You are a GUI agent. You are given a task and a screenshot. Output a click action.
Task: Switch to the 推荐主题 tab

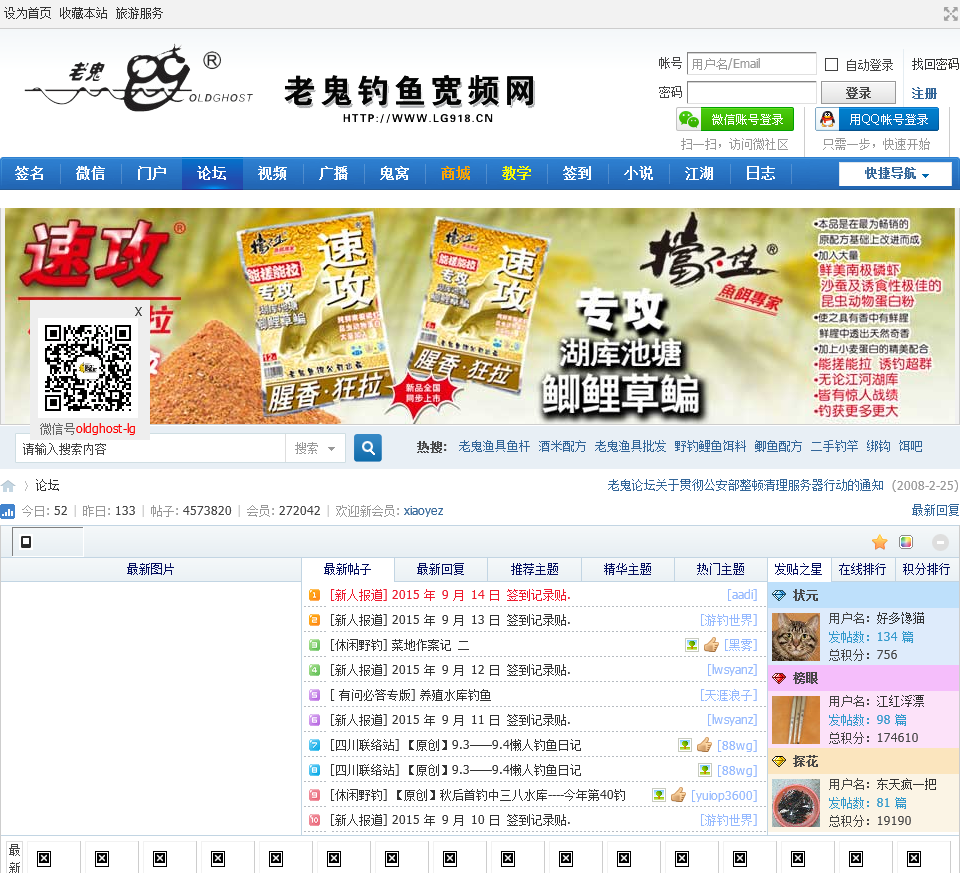click(534, 569)
